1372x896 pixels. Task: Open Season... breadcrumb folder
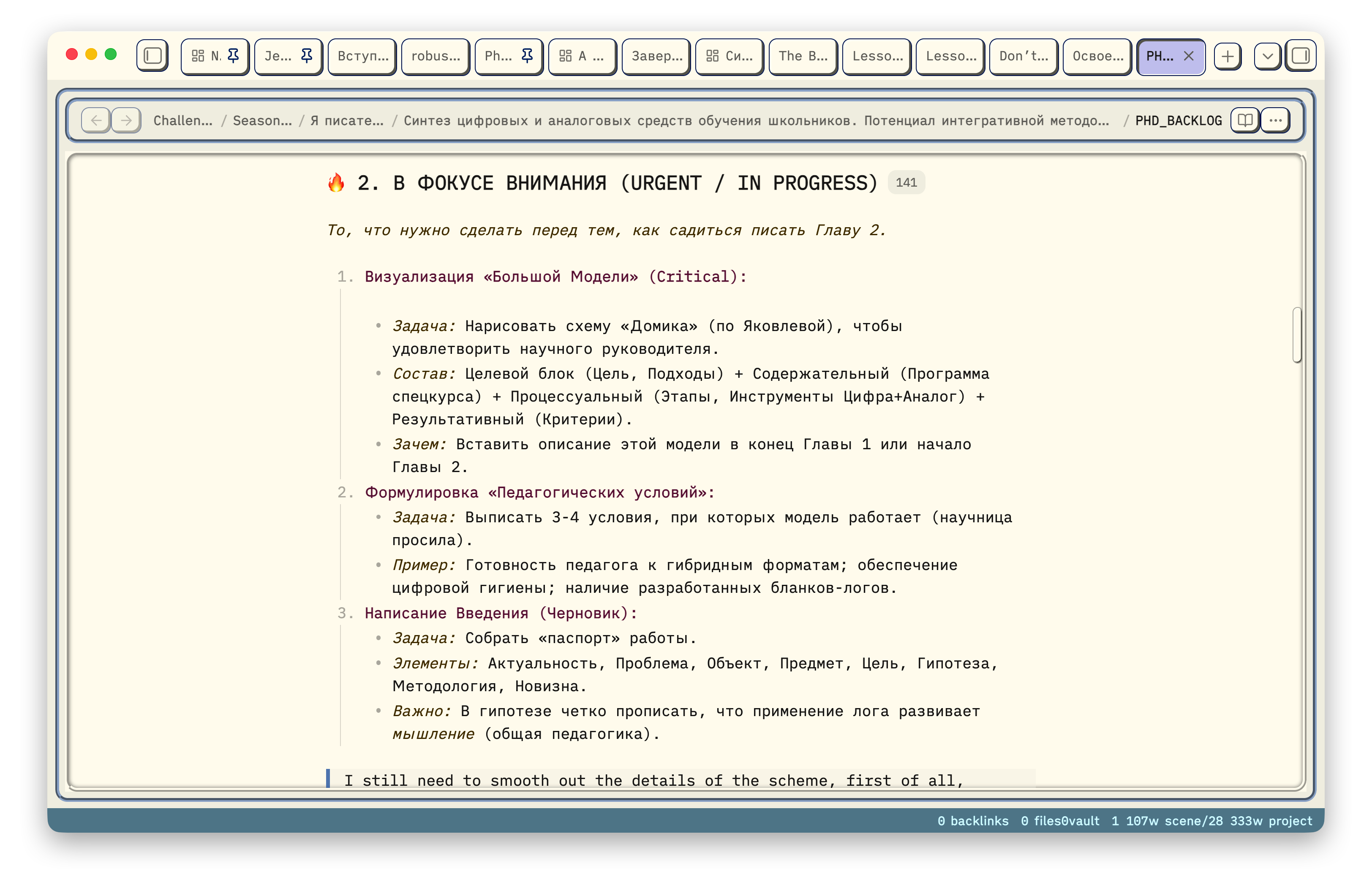pos(262,120)
